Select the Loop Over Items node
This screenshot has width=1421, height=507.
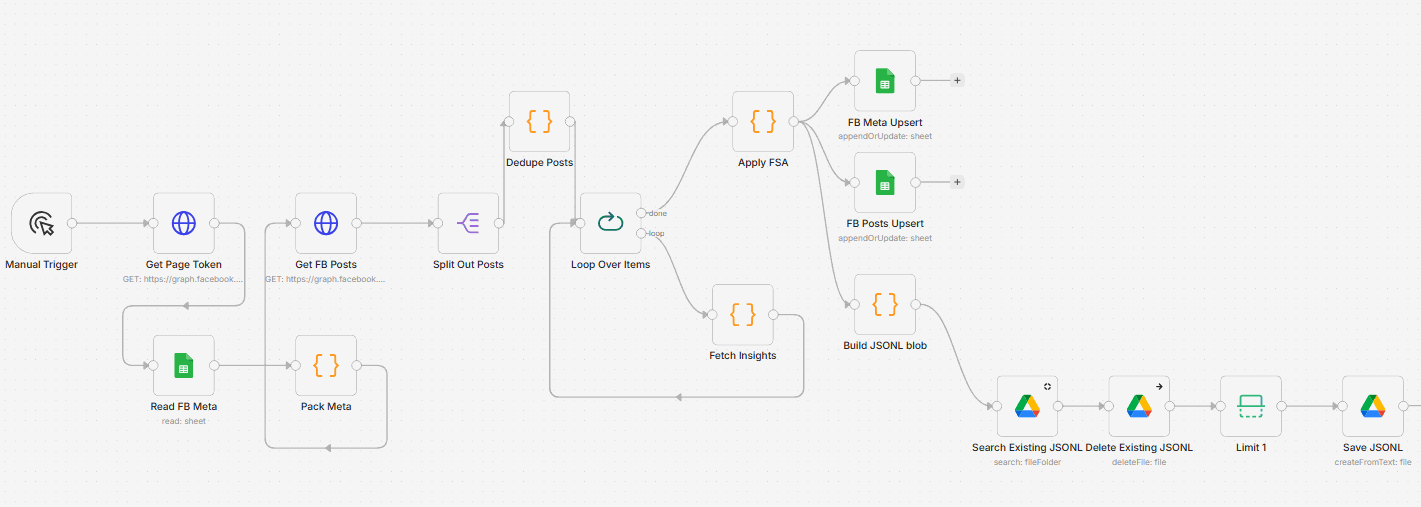tap(610, 223)
